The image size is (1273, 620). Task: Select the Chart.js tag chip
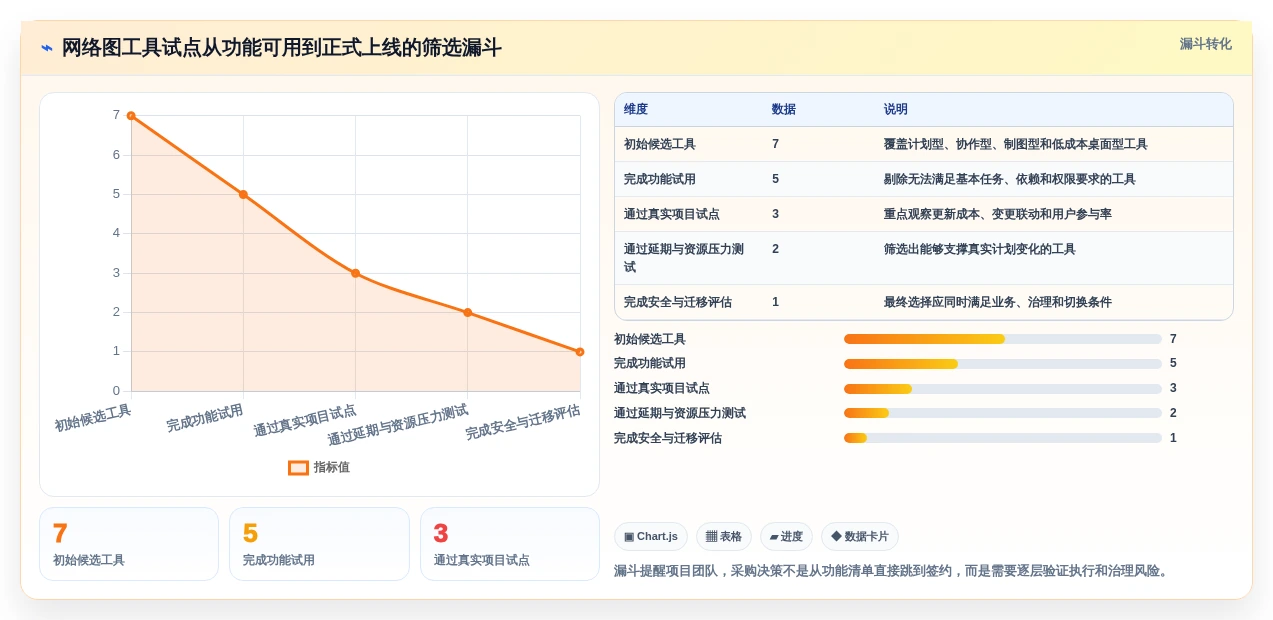[651, 536]
